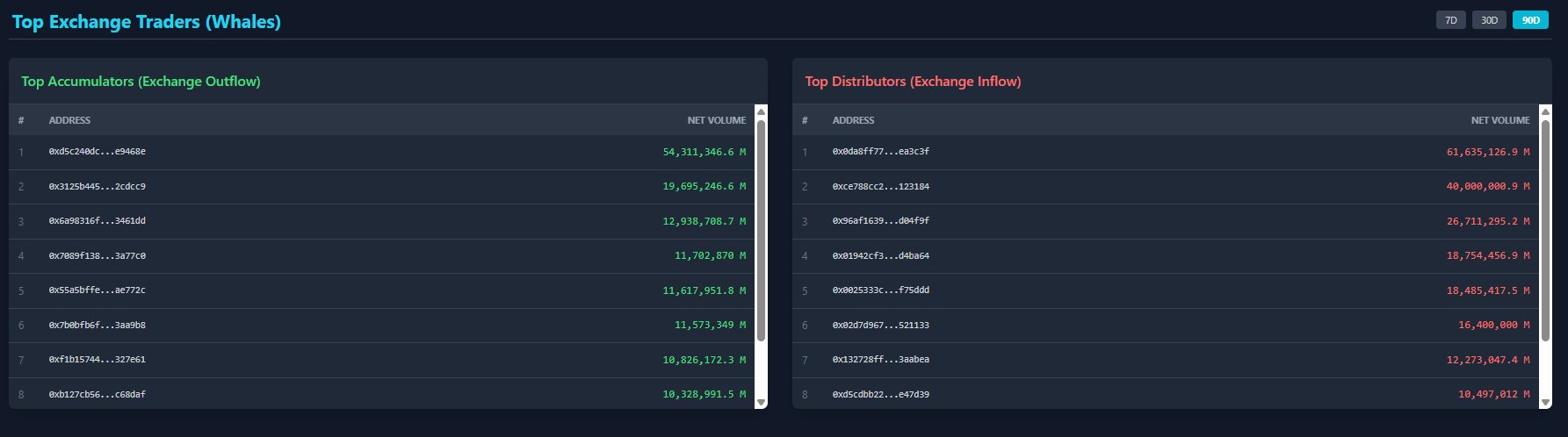Screen dimensions: 1568x437
Task: Click ADDRESS header in Distributors table
Action: click(853, 120)
